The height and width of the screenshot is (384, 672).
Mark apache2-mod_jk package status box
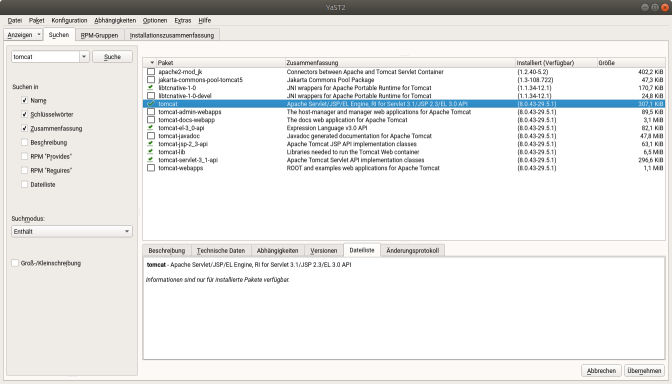[x=150, y=72]
